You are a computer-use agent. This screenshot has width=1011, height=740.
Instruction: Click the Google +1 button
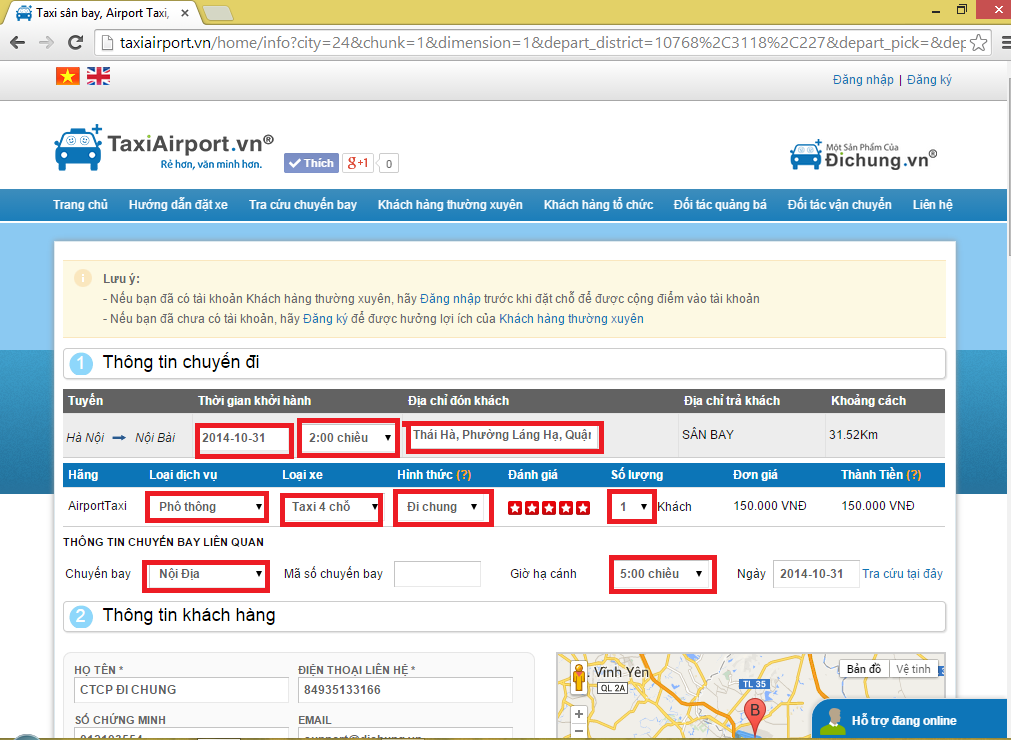(357, 163)
